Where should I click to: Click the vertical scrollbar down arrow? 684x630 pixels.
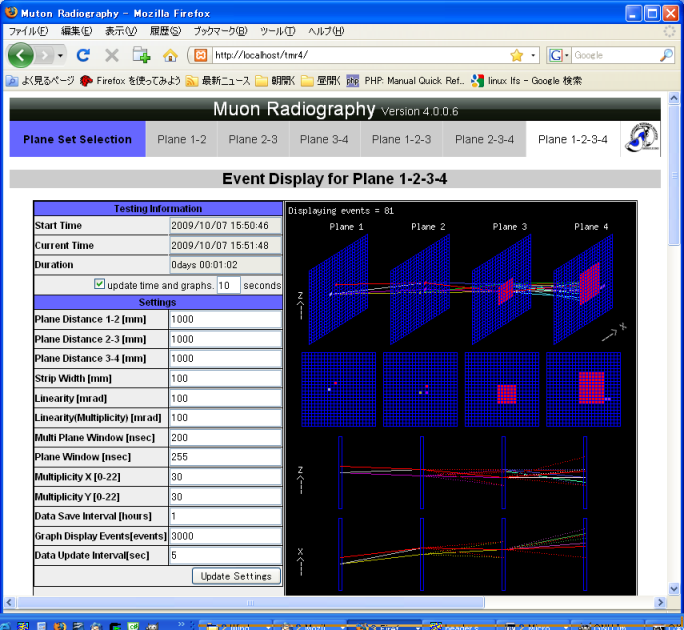click(x=674, y=589)
